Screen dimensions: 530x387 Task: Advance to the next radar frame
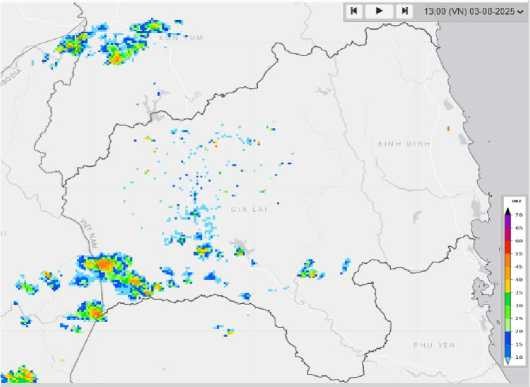tap(404, 11)
